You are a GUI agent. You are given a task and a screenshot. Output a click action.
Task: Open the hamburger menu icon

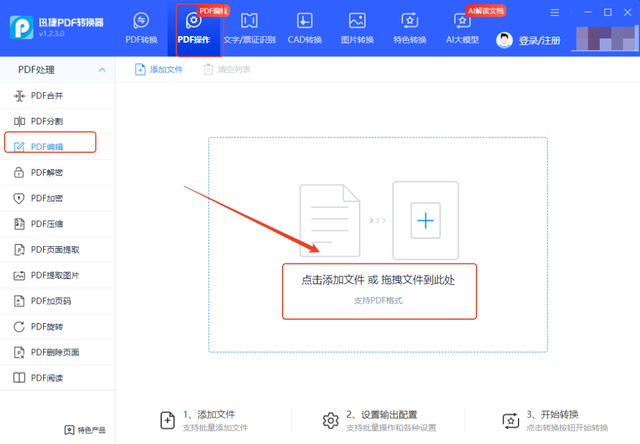(554, 13)
